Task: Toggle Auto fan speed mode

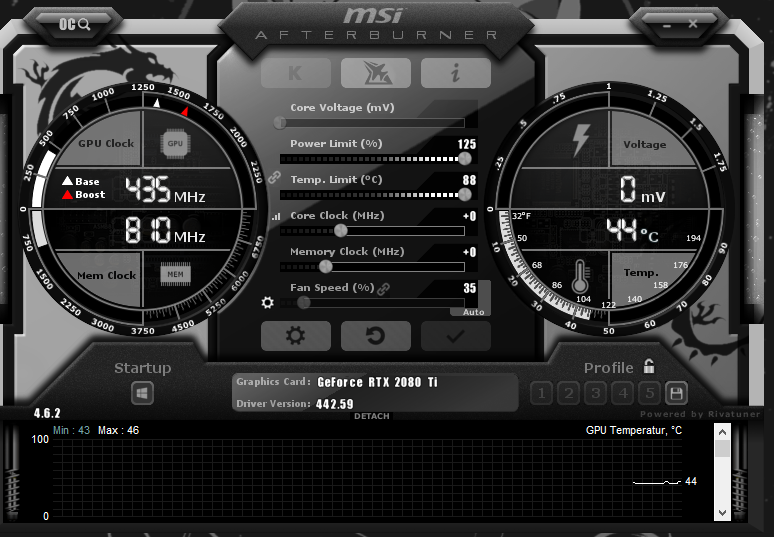Action: click(473, 312)
